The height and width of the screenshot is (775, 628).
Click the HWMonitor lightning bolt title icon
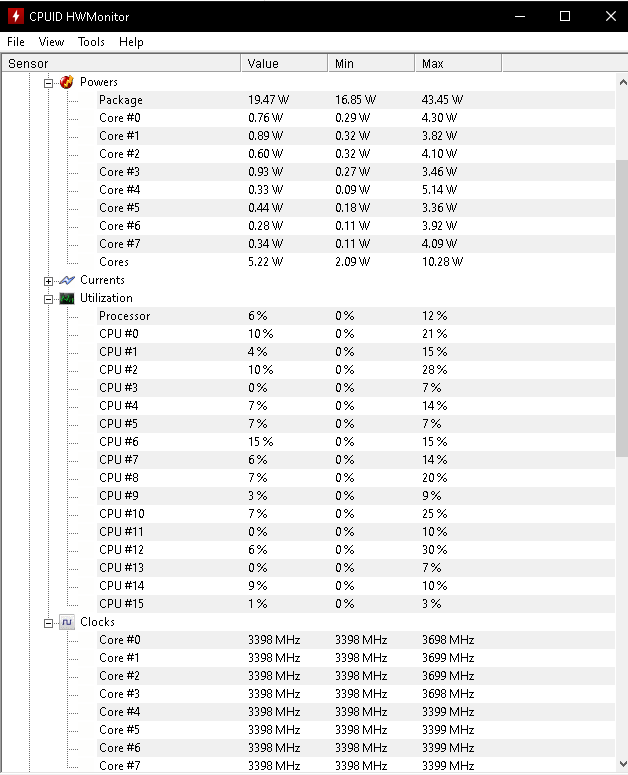15,16
